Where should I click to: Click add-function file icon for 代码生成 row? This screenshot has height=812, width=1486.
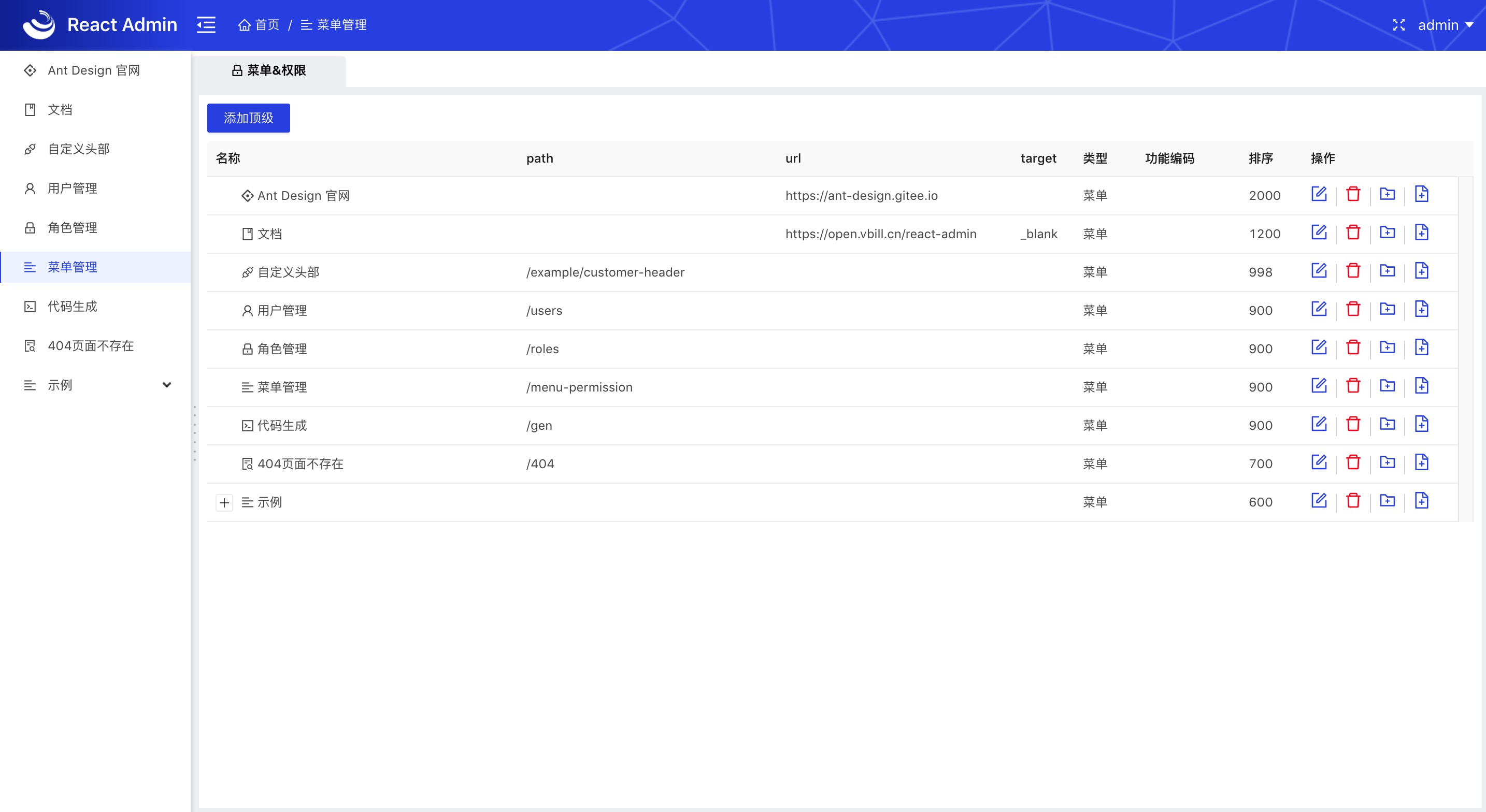1421,424
